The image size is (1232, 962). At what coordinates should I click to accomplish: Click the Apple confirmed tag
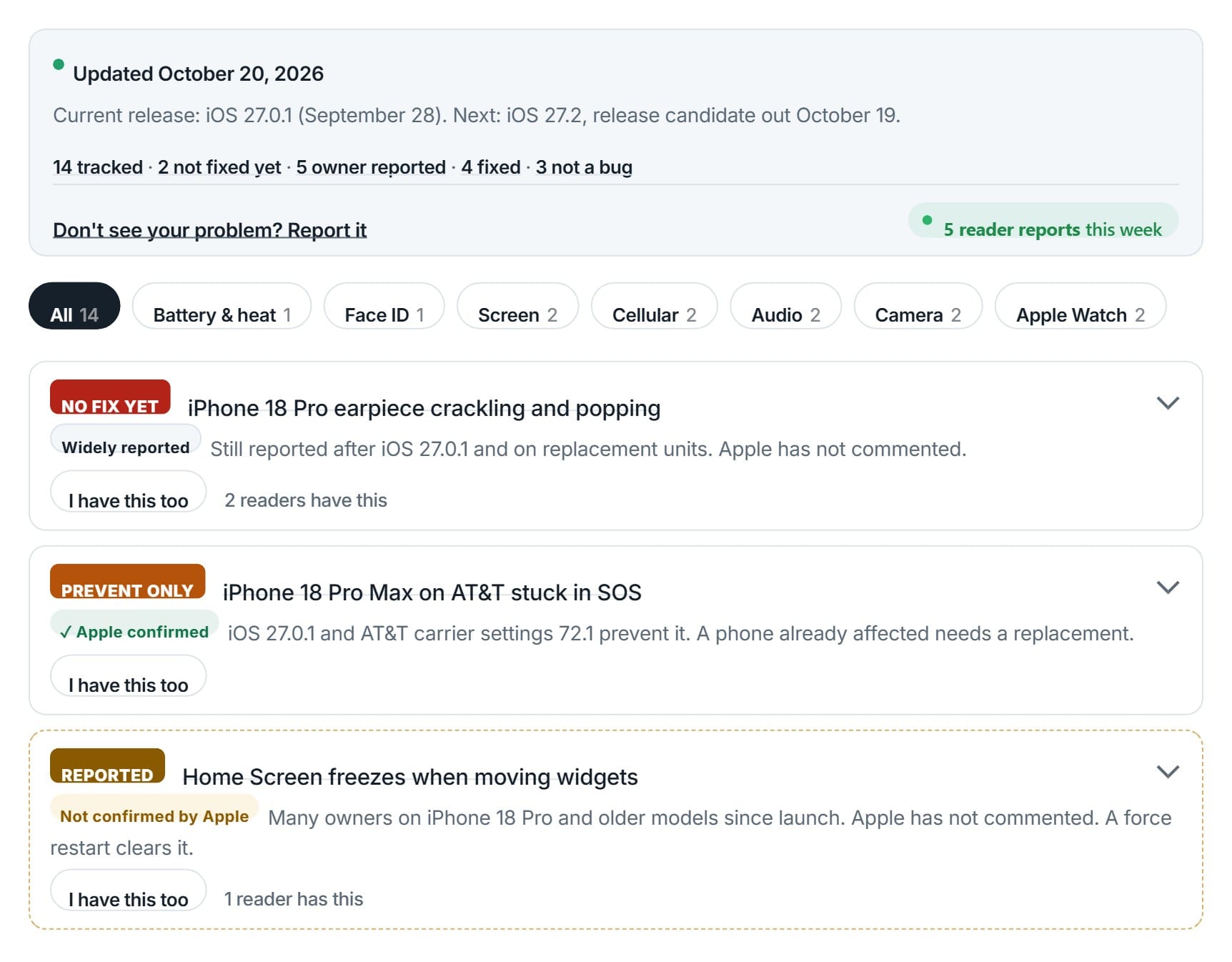(x=134, y=625)
